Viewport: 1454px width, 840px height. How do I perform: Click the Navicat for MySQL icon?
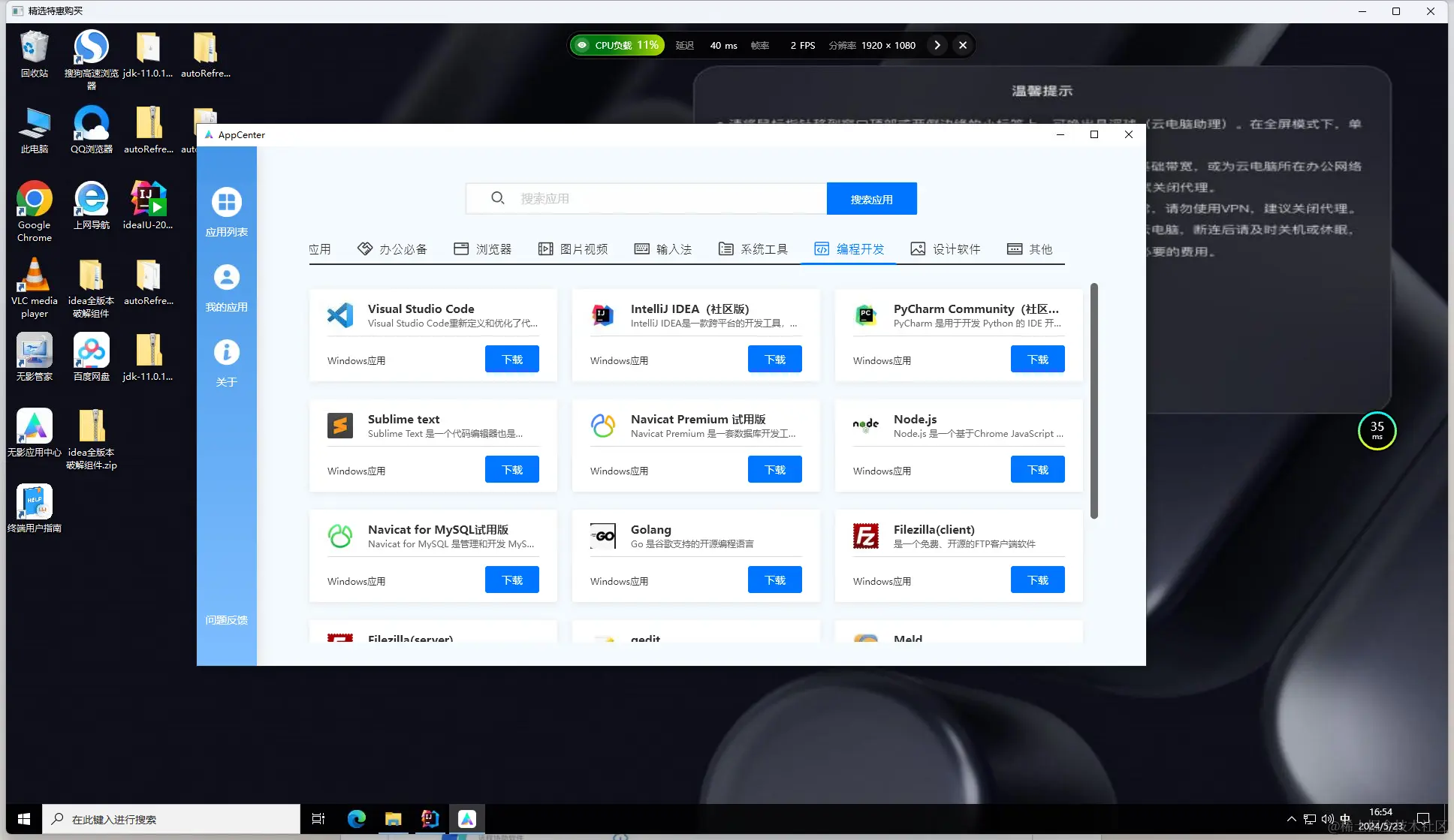point(340,535)
